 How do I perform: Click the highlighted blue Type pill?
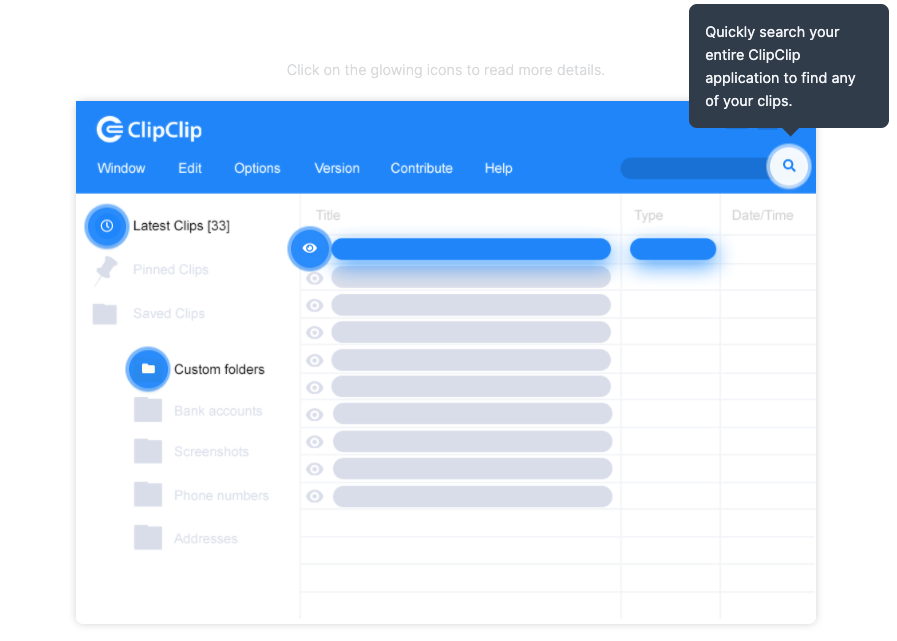tap(673, 249)
